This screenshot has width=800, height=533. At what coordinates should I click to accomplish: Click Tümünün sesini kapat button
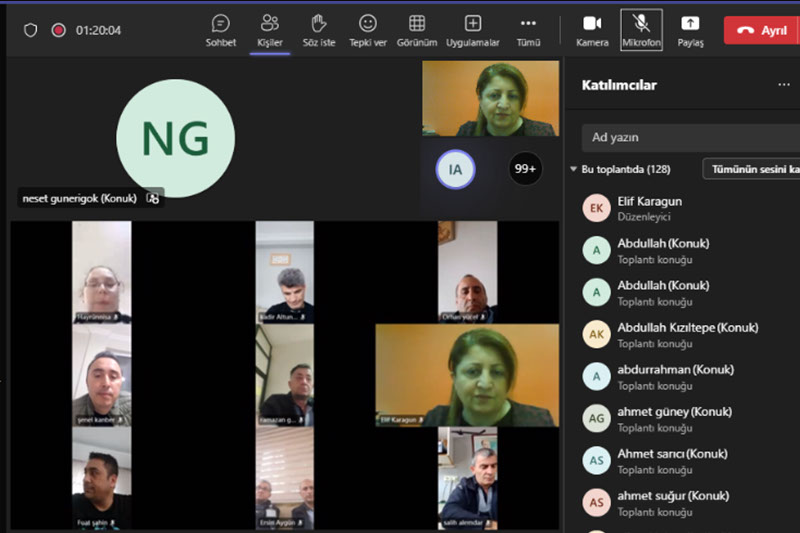pos(755,169)
